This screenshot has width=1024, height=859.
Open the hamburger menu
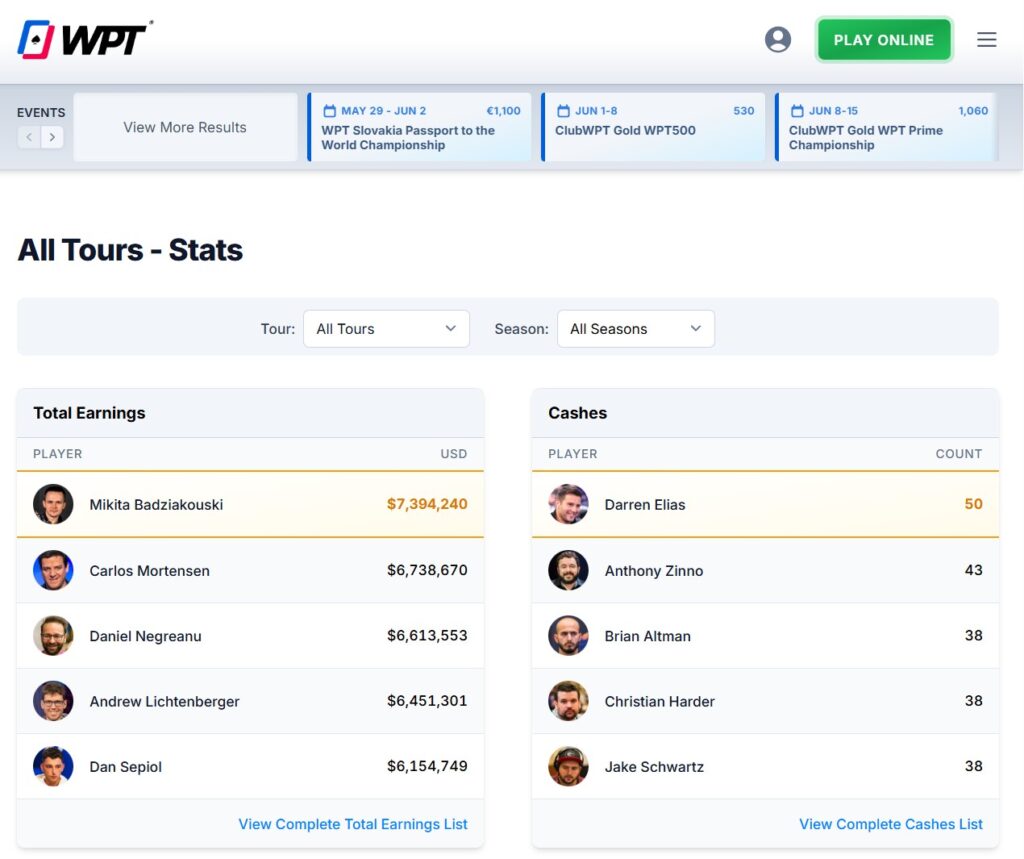(986, 39)
